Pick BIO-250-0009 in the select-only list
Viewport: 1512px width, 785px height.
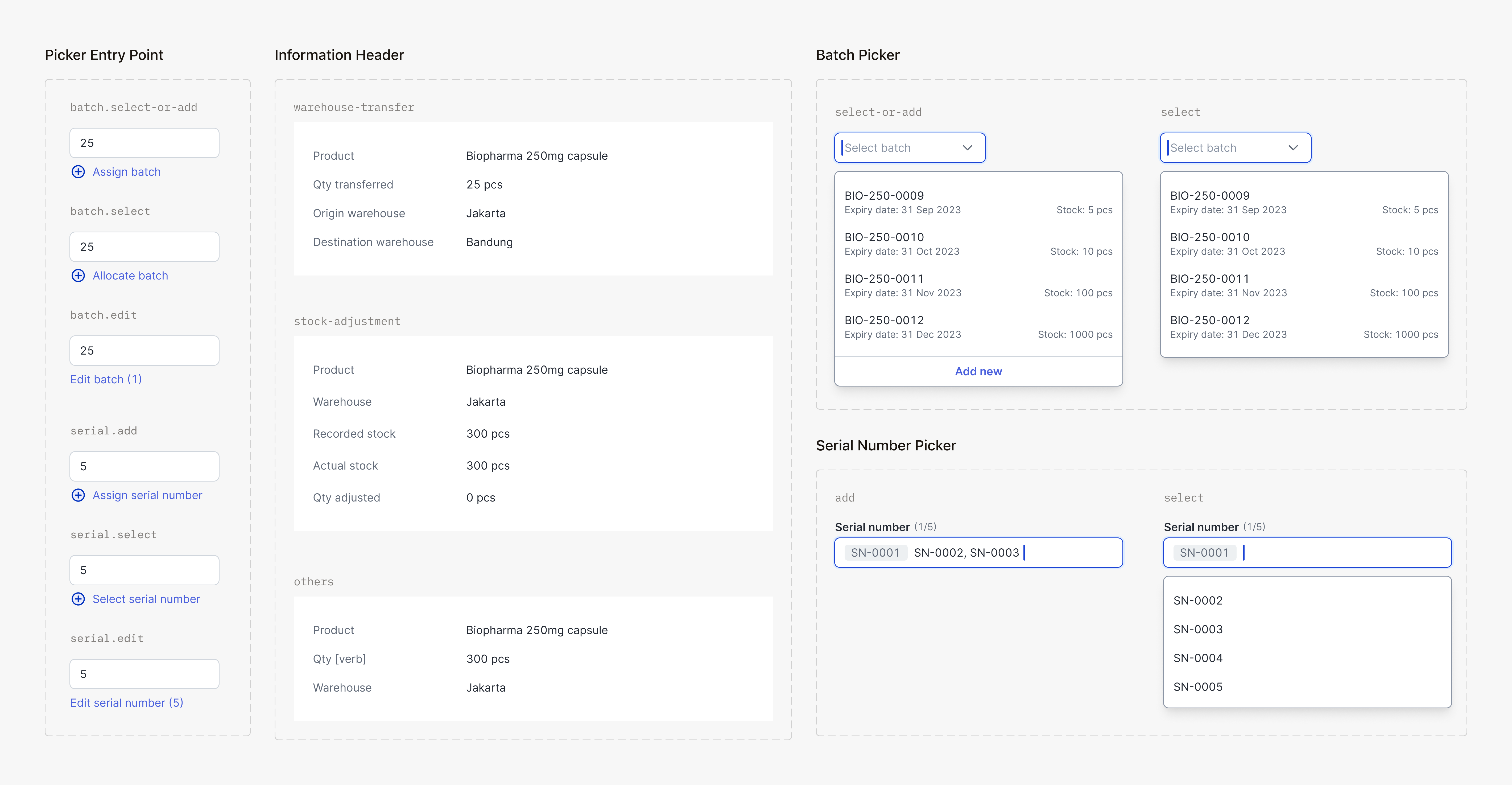1304,202
